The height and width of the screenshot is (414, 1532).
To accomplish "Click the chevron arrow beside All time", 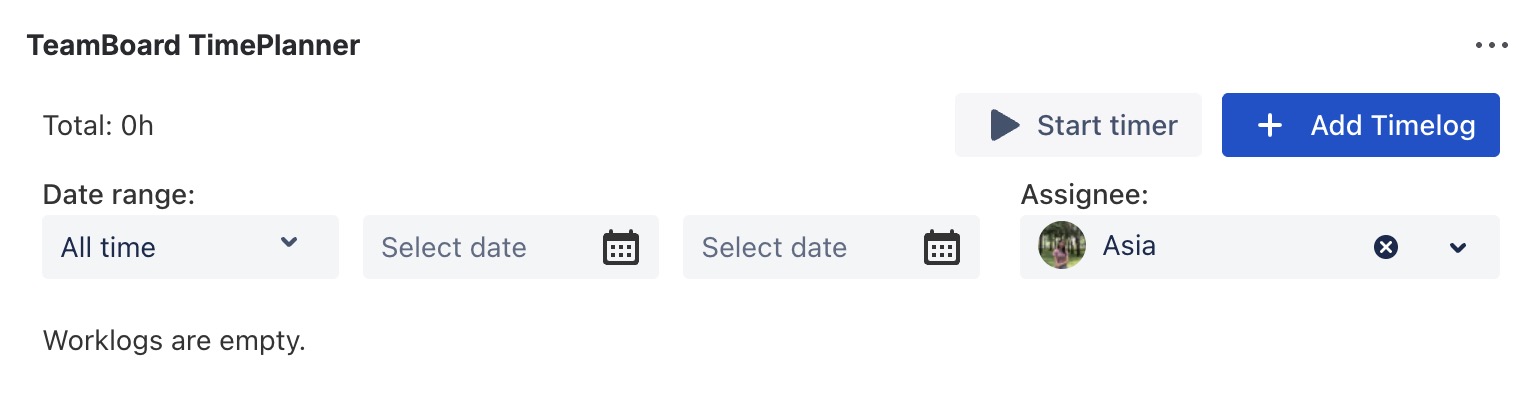I will coord(289,243).
